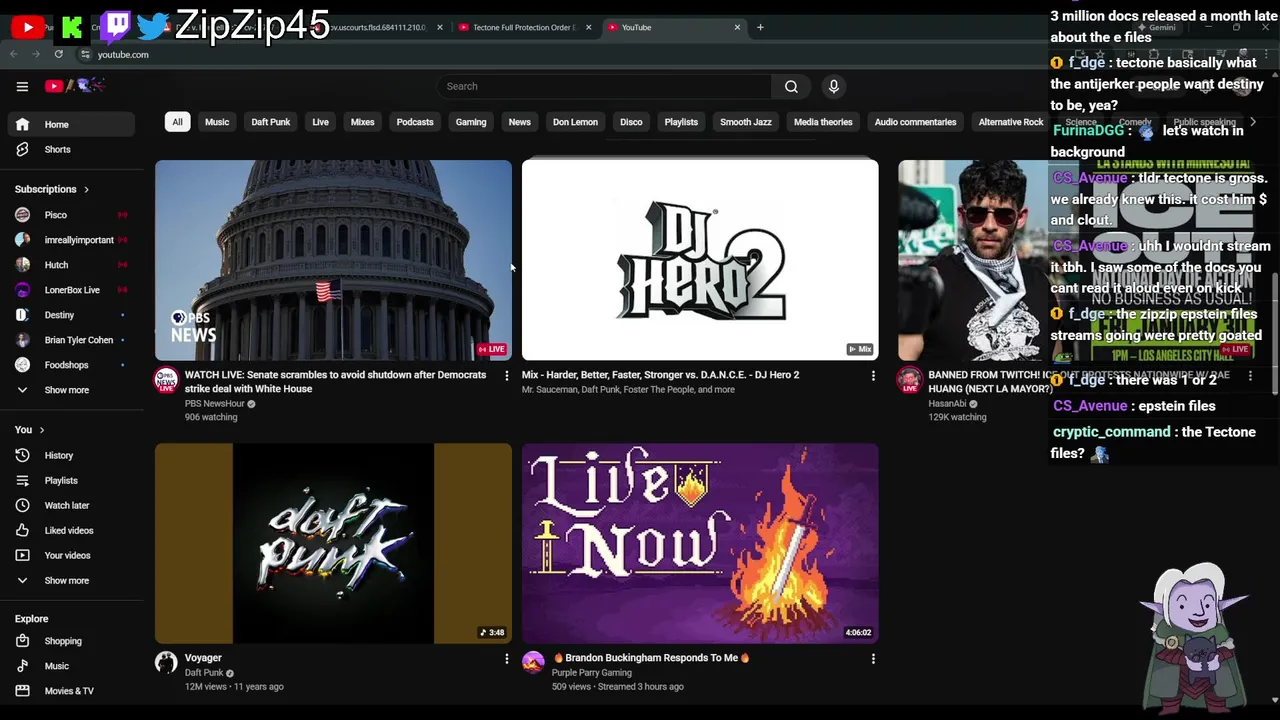Open Destiny subscription channel

click(70, 315)
